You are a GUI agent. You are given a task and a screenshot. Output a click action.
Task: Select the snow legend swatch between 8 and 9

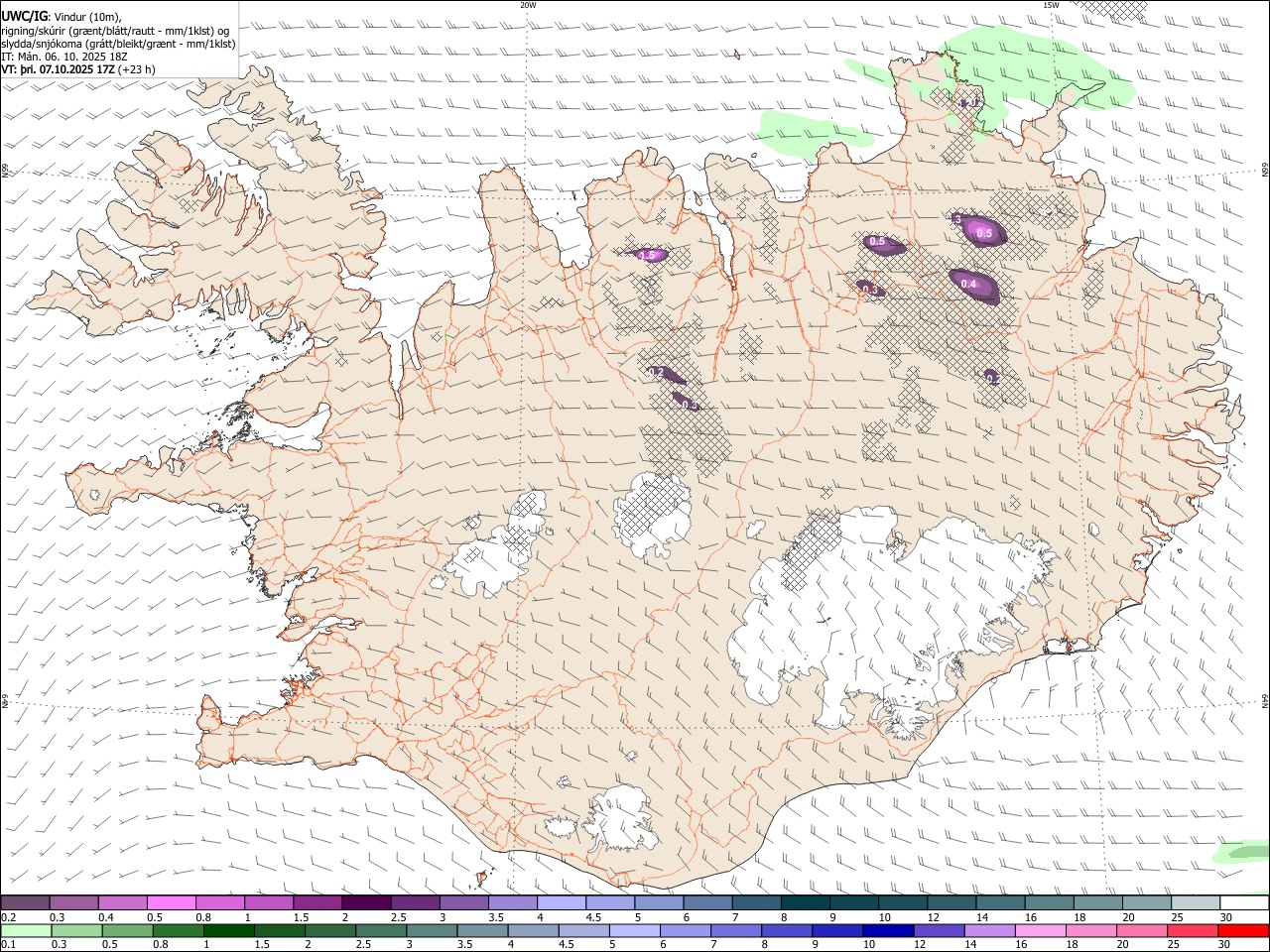(806, 902)
